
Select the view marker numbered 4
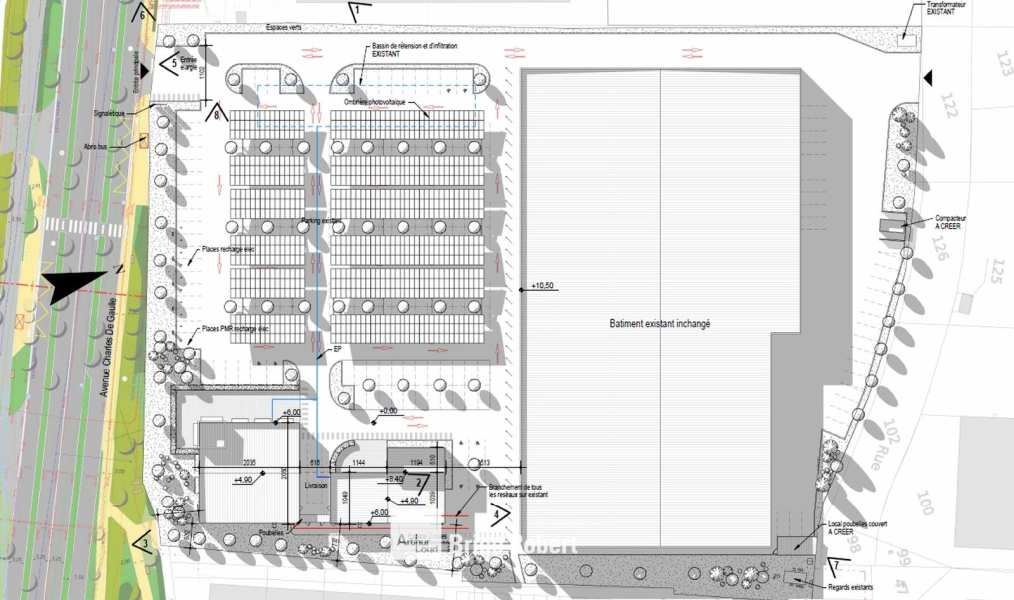click(497, 515)
